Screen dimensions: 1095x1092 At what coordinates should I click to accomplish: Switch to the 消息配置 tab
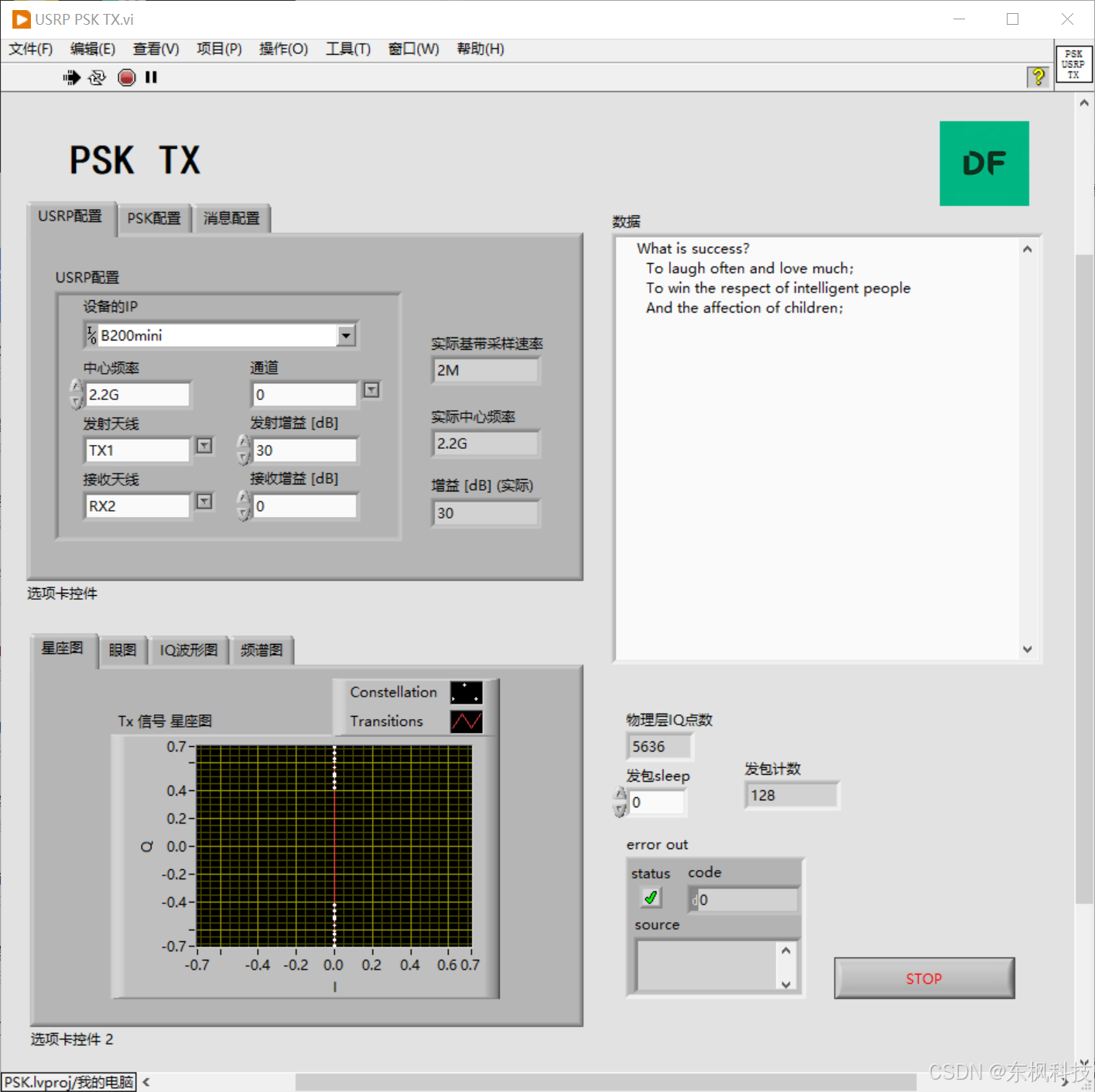click(x=231, y=219)
